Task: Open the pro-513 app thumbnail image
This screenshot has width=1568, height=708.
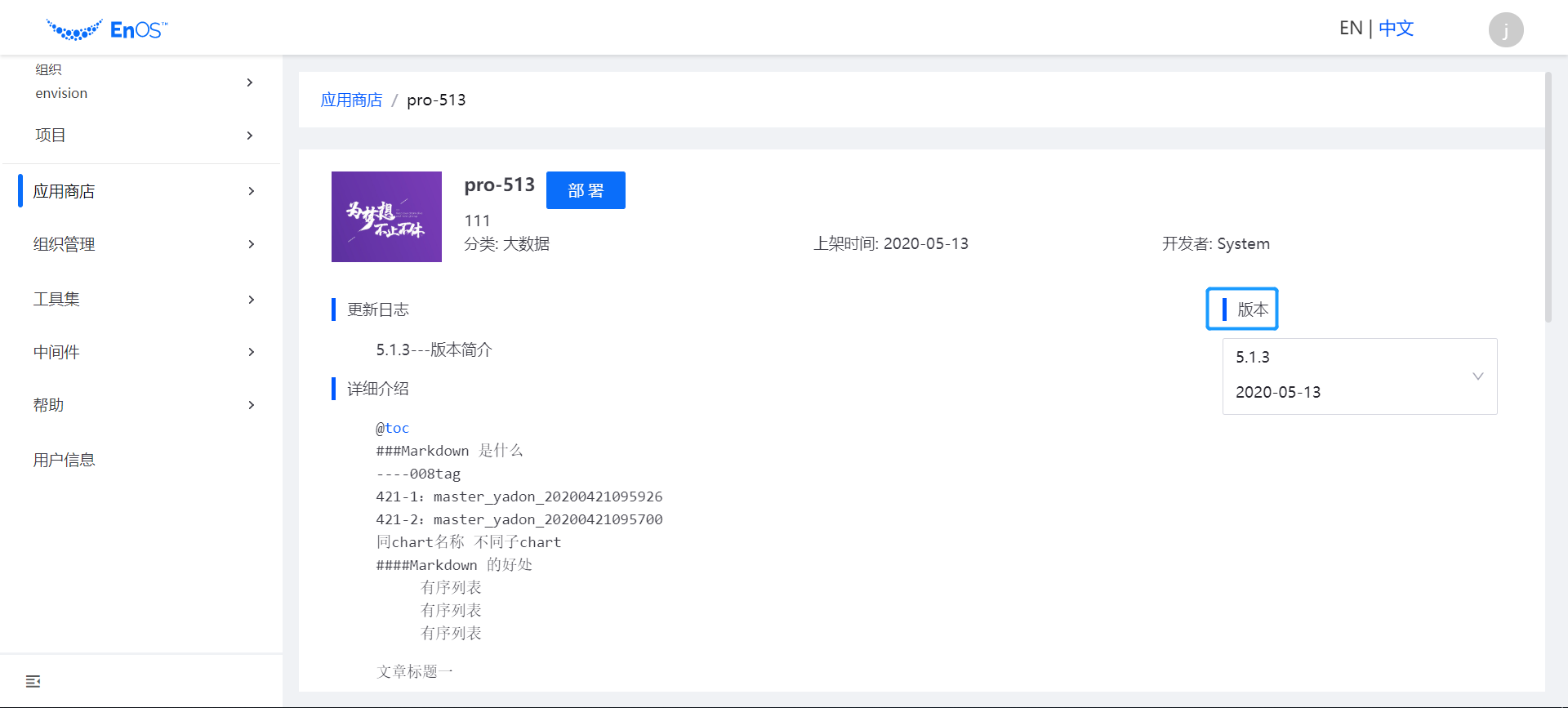Action: coord(386,216)
